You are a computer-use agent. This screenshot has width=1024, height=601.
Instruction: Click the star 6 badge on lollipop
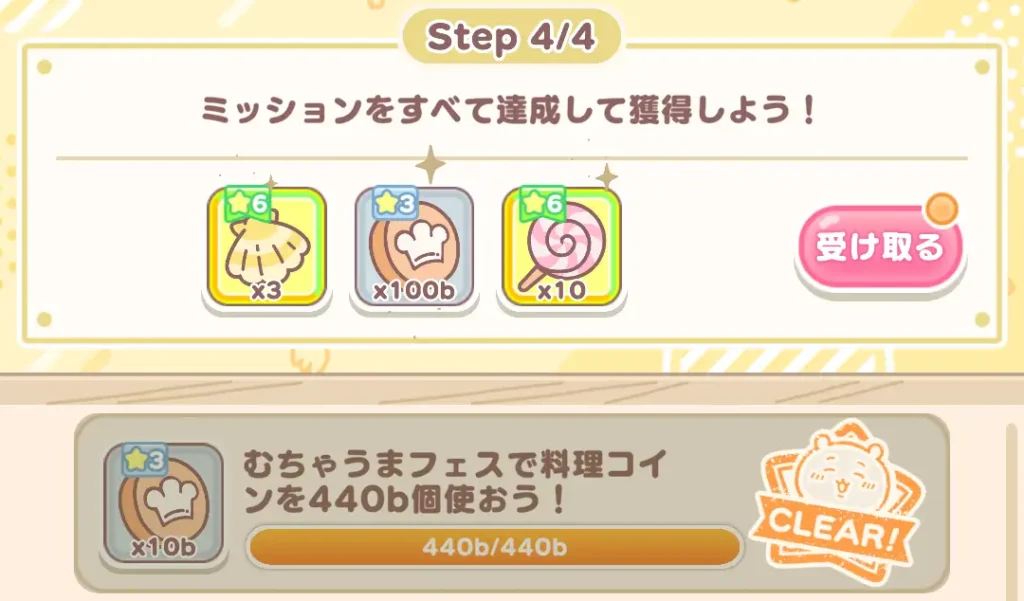[542, 203]
